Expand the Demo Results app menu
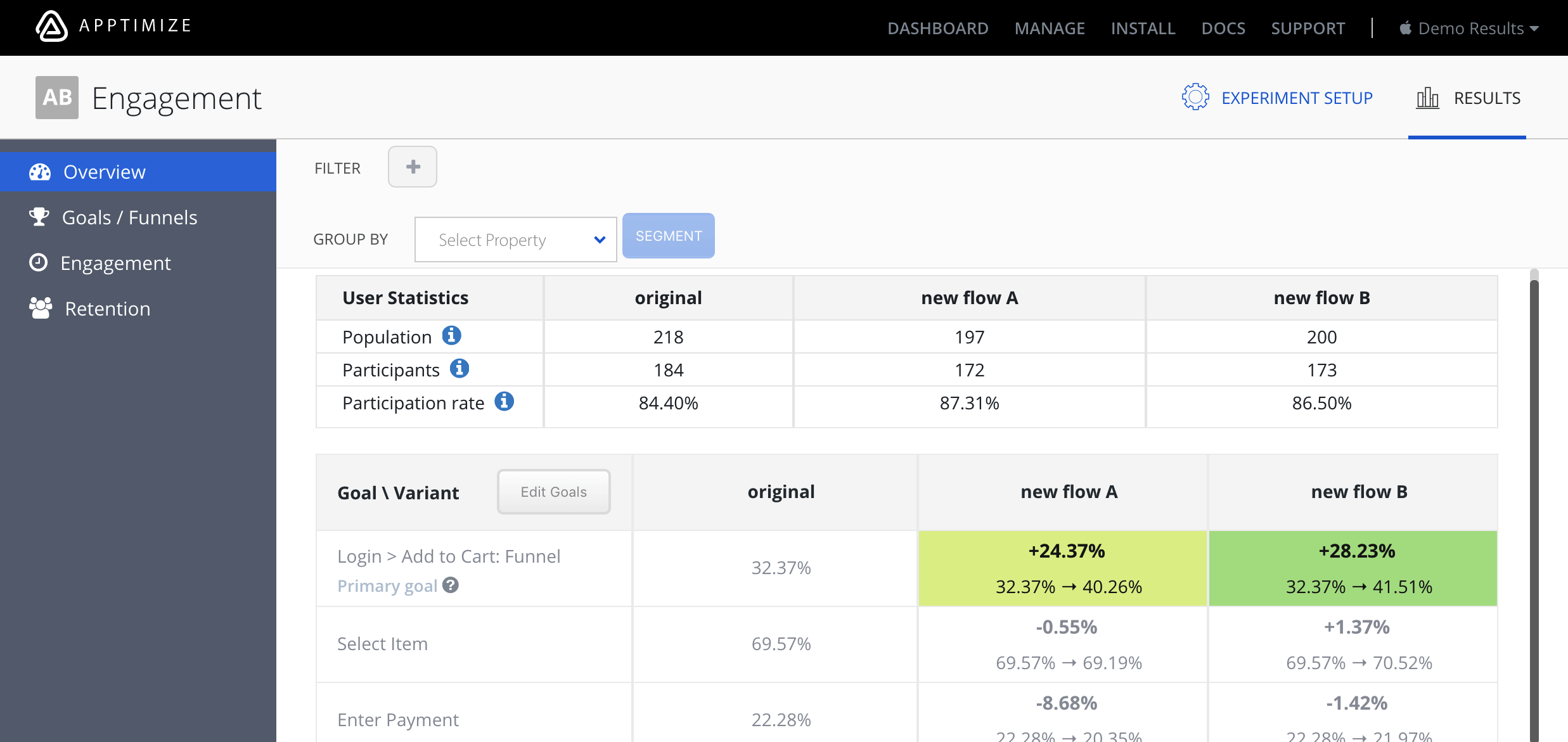This screenshot has height=742, width=1568. (1469, 28)
